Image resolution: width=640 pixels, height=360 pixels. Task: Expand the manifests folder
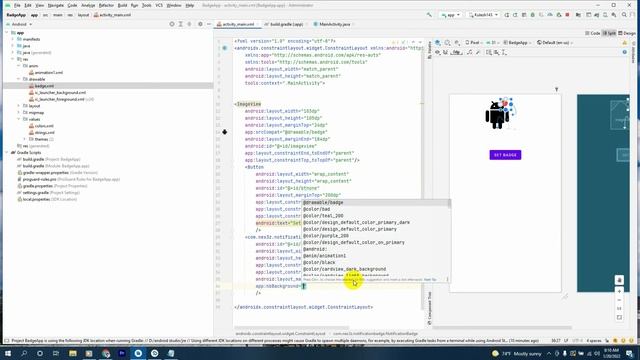click(x=13, y=39)
